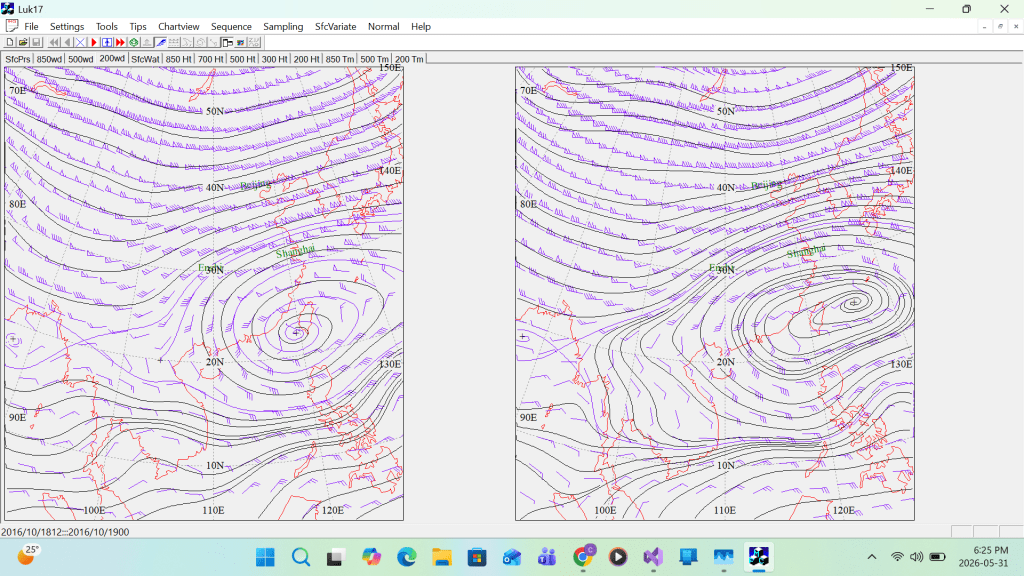
Task: Open the volume control in system tray
Action: [x=917, y=557]
